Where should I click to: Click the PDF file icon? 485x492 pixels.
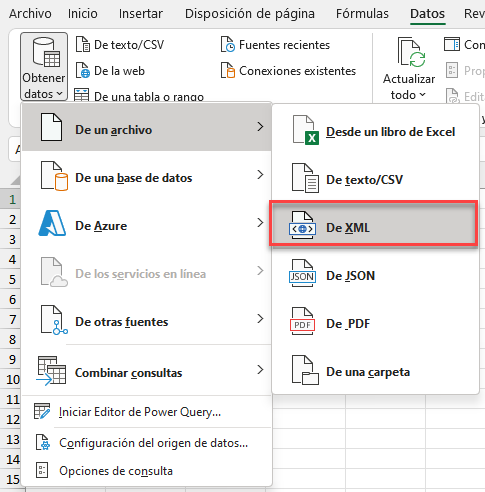pyautogui.click(x=302, y=321)
